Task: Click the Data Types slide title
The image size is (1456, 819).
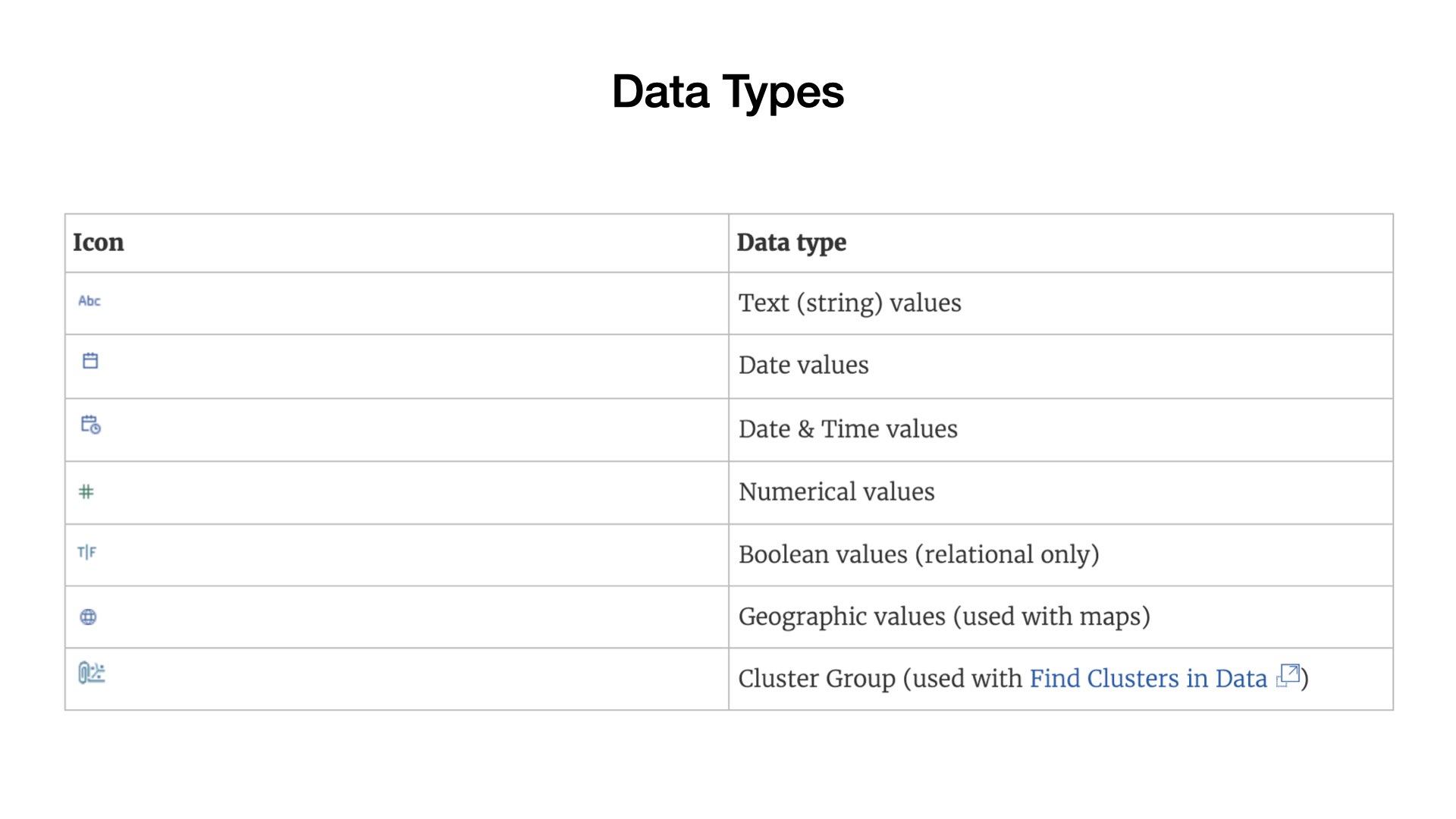Action: [728, 92]
